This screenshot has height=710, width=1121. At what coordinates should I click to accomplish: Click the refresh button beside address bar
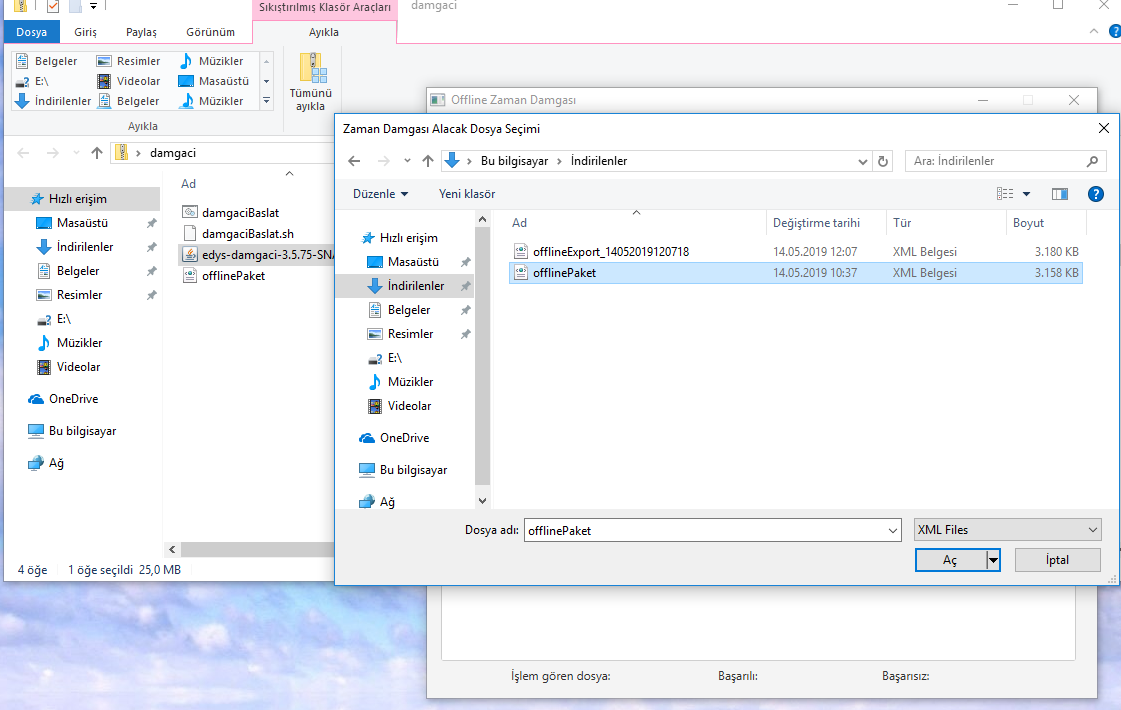pyautogui.click(x=883, y=161)
